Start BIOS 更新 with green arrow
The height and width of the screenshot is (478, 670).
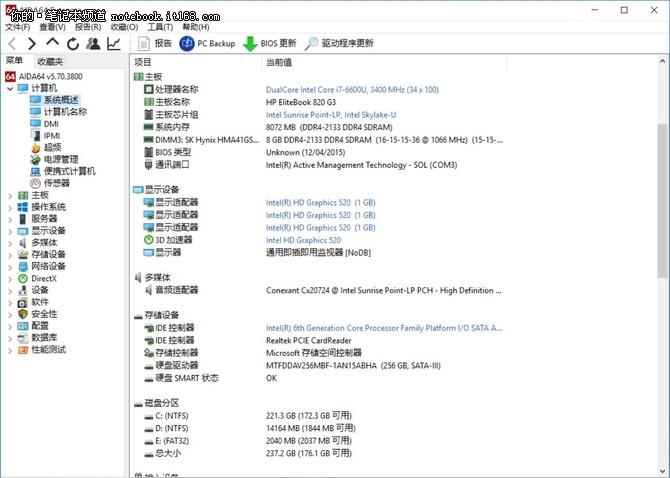point(270,44)
